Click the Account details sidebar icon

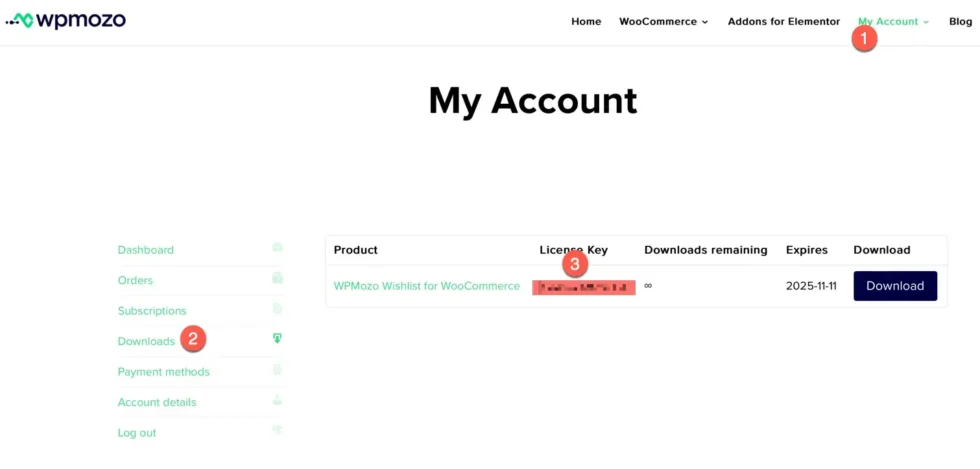277,400
